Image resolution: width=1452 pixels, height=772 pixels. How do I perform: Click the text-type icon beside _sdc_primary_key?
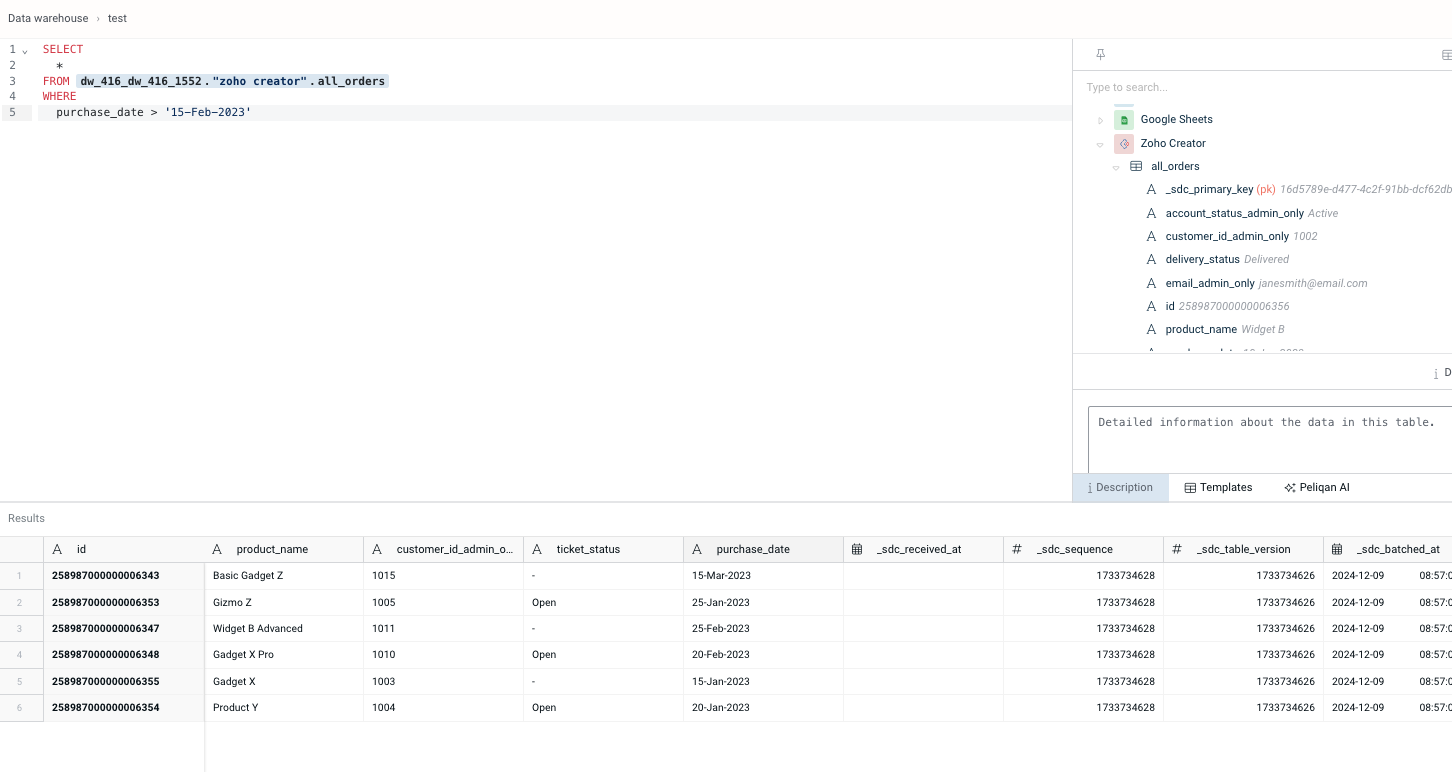pos(1151,189)
